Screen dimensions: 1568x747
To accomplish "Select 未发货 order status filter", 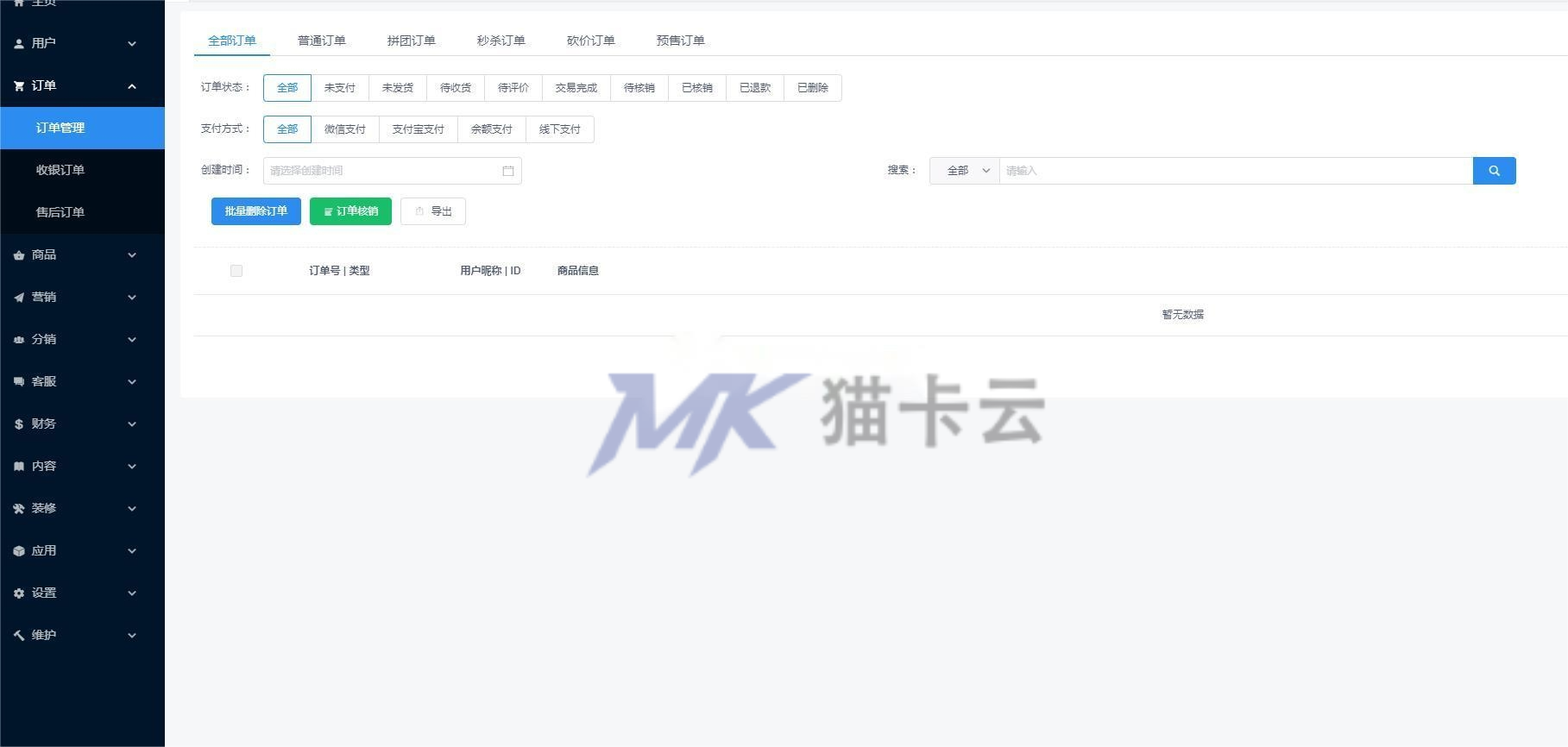I will pos(398,88).
